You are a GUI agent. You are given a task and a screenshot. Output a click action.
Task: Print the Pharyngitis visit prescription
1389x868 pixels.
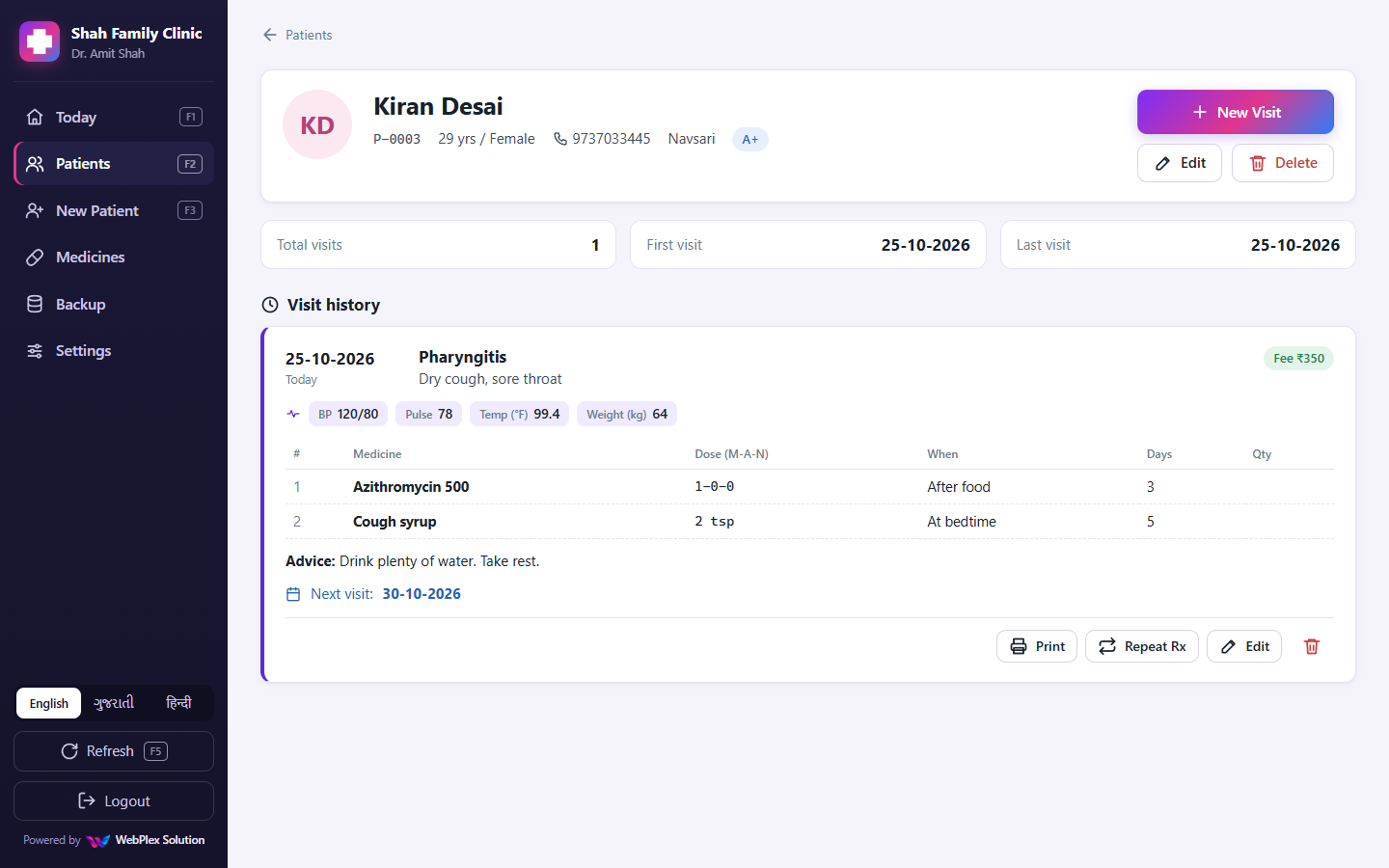coord(1037,646)
